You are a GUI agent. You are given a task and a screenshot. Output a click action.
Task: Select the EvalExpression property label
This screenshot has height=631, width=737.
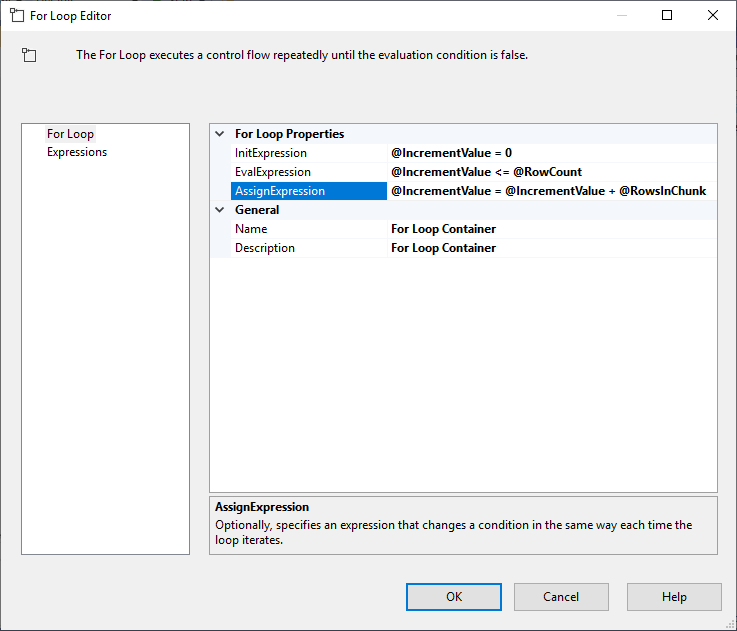click(272, 172)
